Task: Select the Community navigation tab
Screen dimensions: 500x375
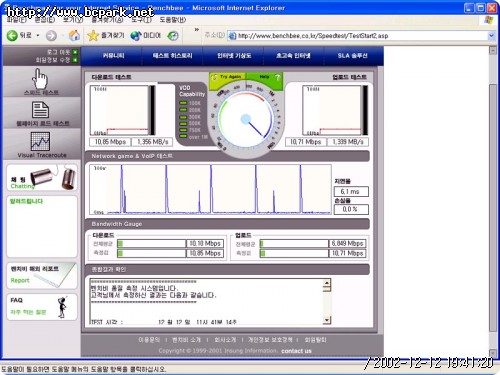Action: pyautogui.click(x=113, y=56)
